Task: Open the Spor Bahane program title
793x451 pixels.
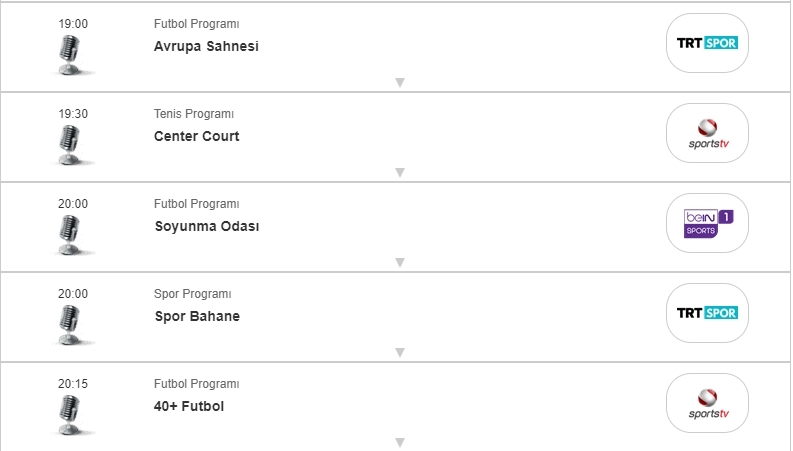Action: [196, 316]
